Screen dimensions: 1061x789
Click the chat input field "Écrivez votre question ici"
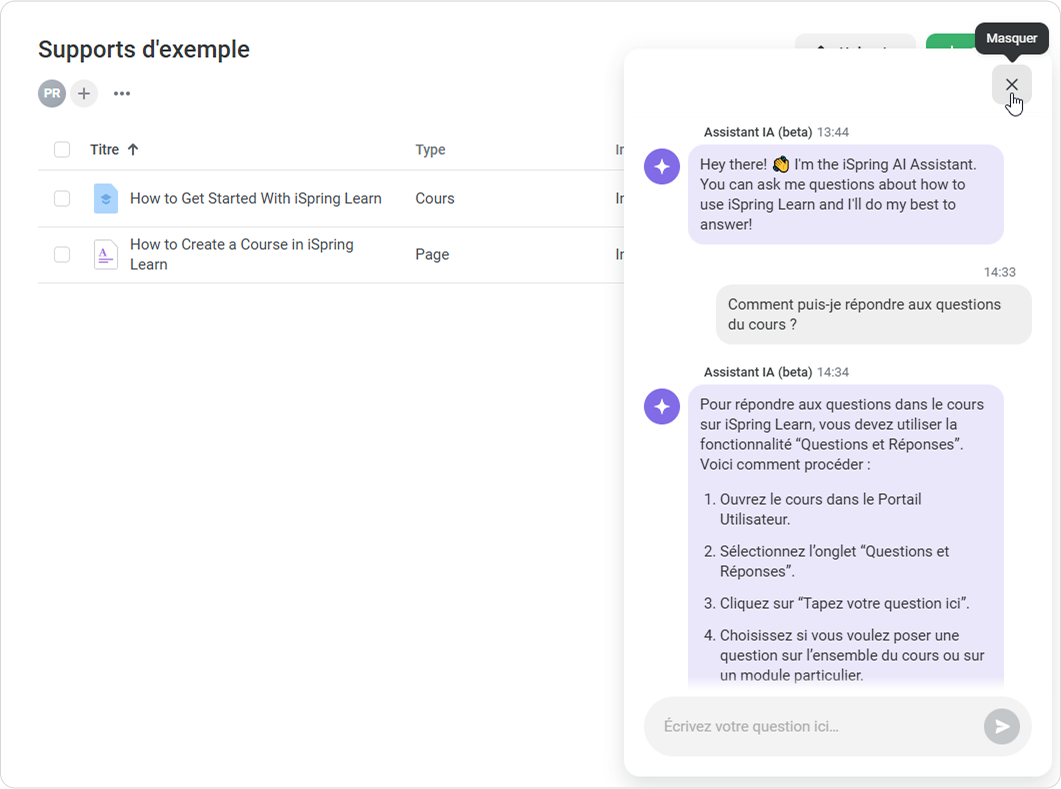[820, 726]
